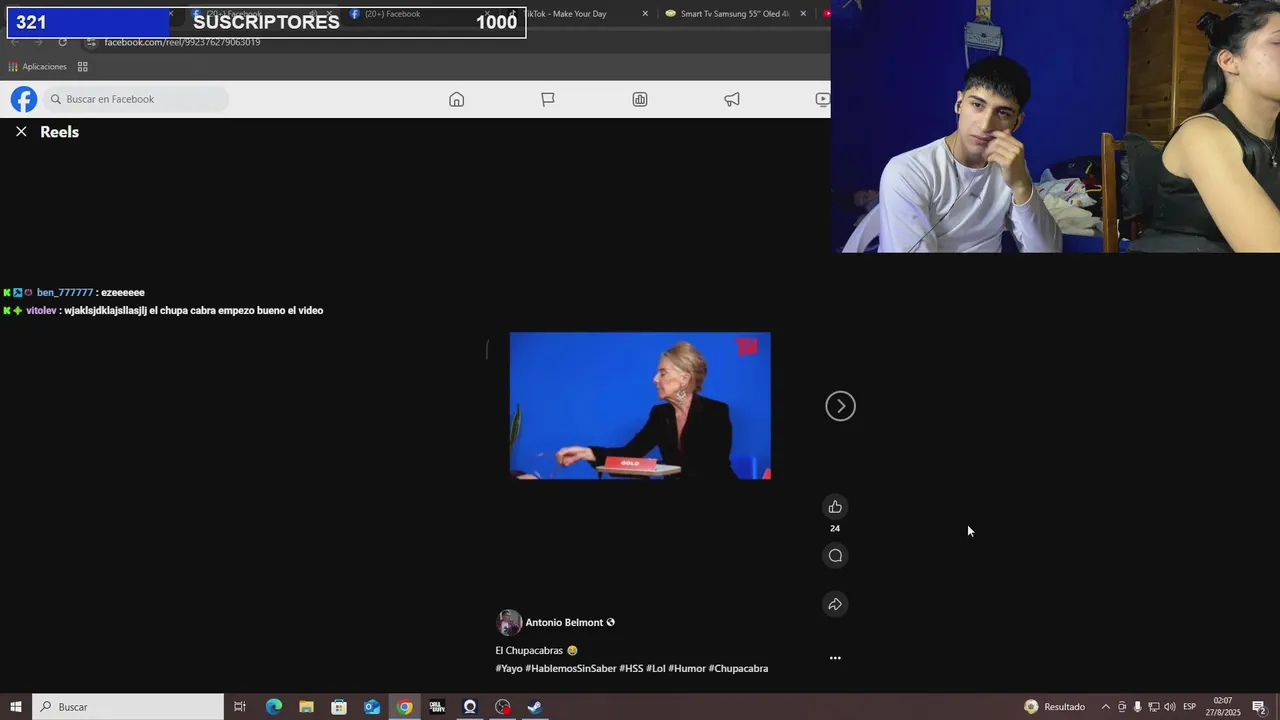This screenshot has width=1280, height=720.
Task: Reload the page with the refresh button
Action: (x=62, y=42)
